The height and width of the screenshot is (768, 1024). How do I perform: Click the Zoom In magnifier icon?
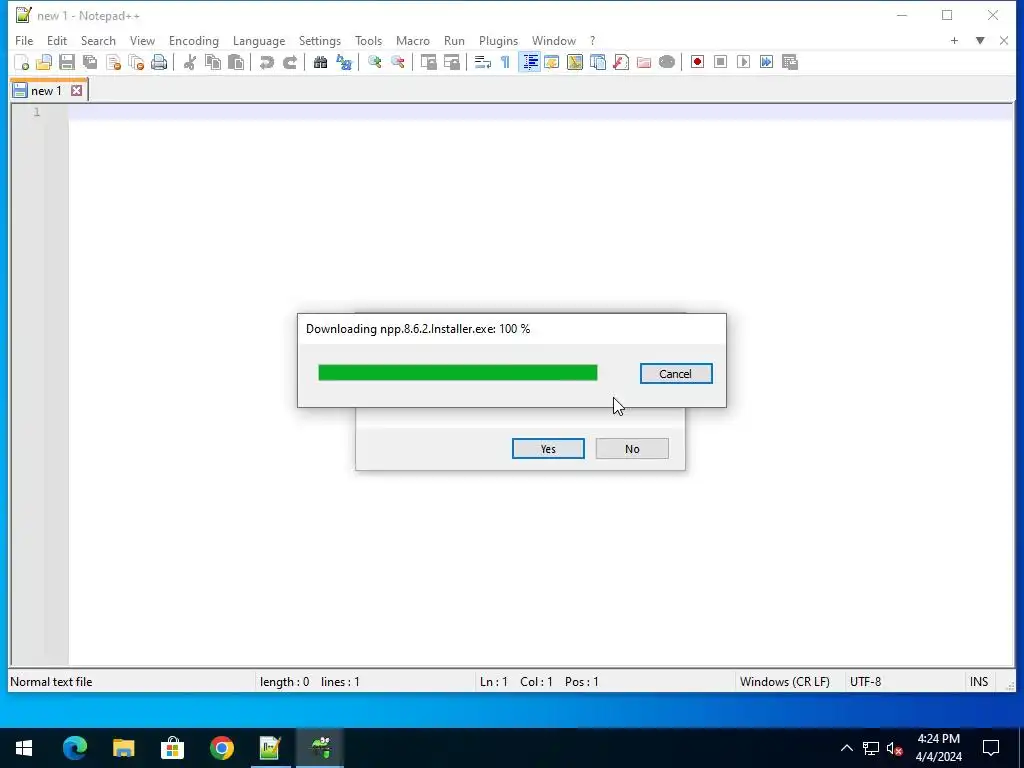click(x=374, y=62)
